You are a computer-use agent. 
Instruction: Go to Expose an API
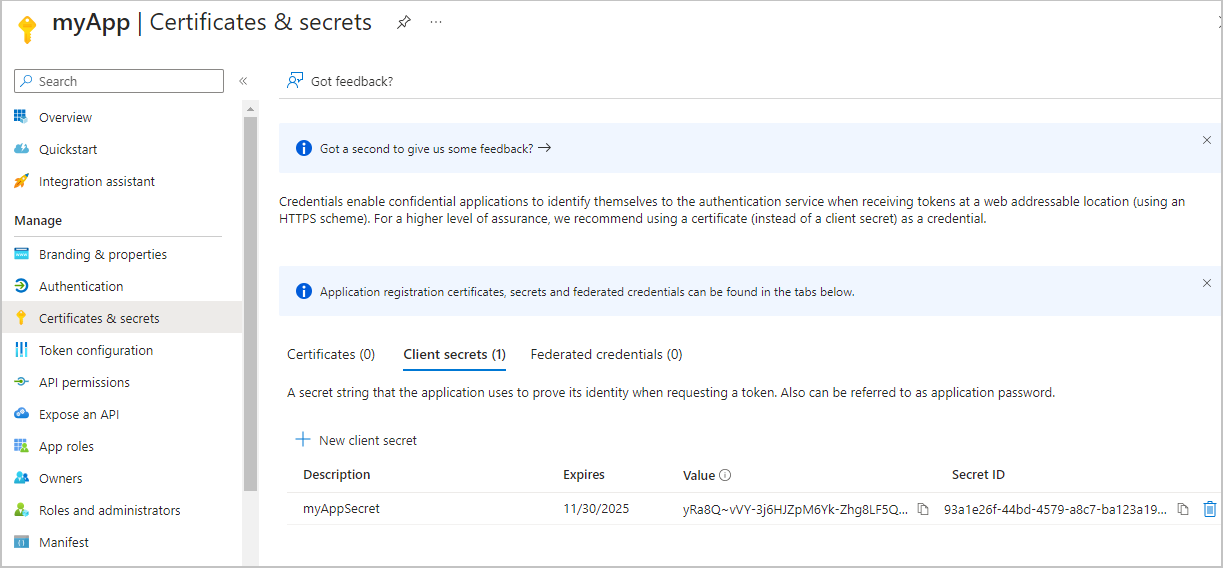[79, 414]
